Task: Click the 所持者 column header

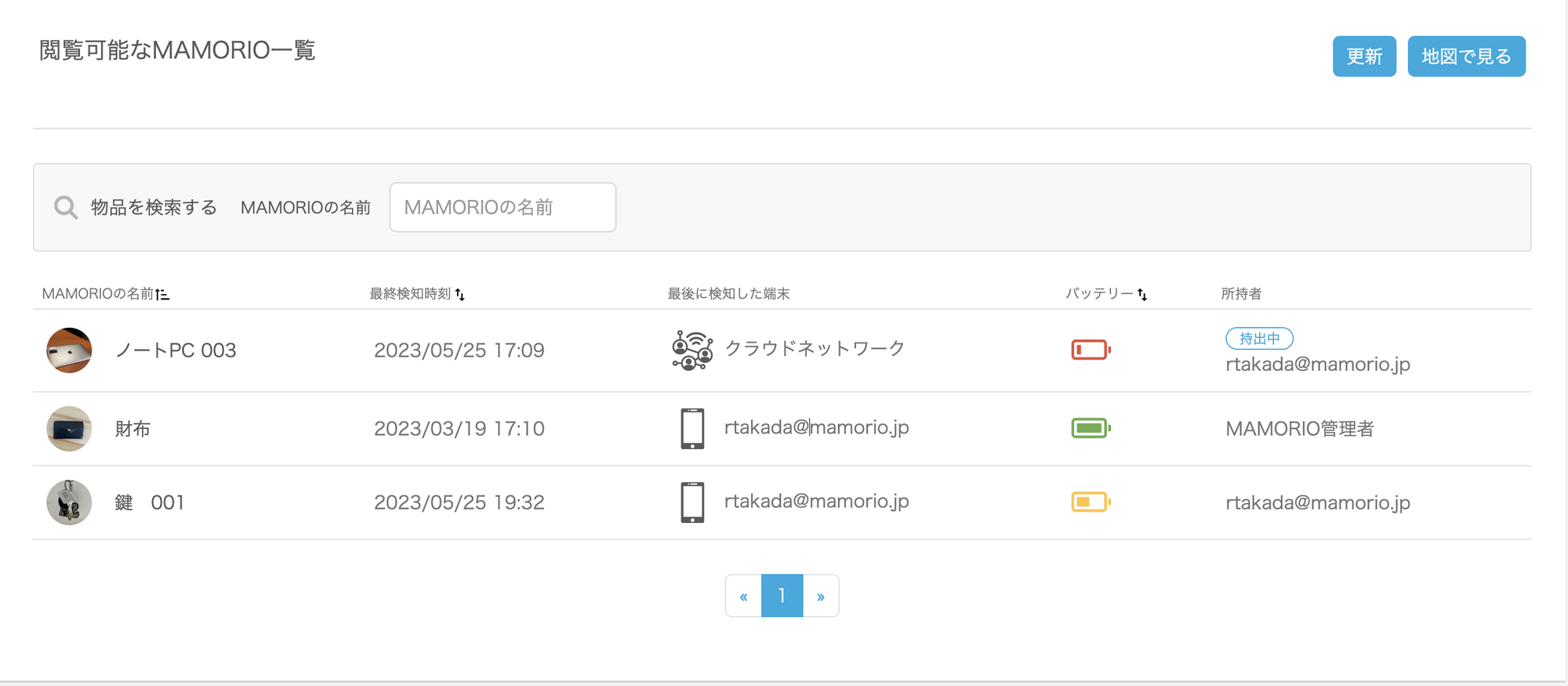Action: point(1241,294)
